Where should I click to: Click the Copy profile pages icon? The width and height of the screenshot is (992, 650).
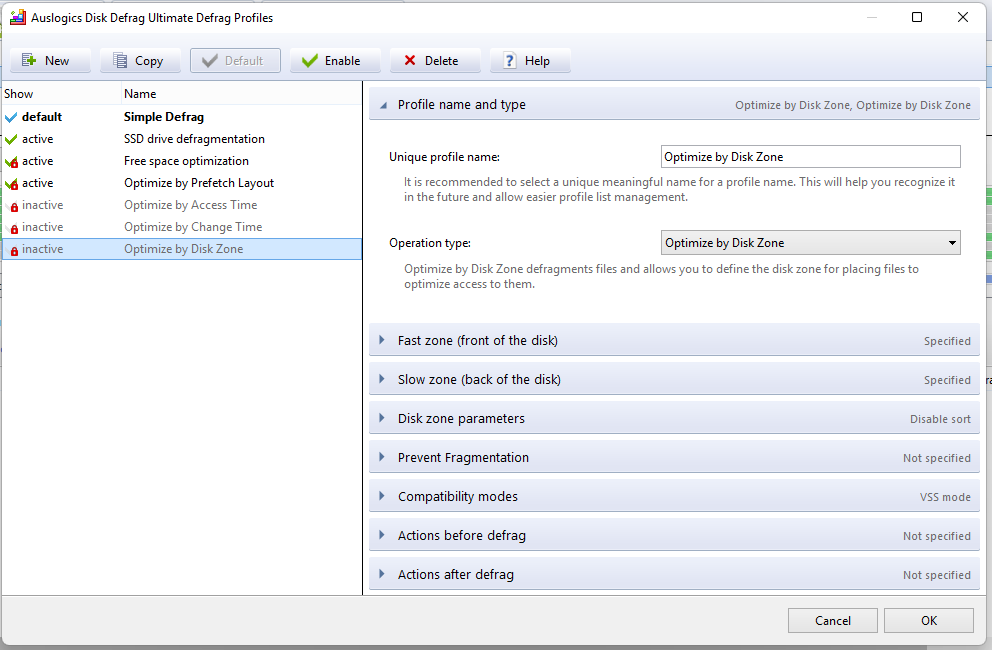[x=120, y=61]
